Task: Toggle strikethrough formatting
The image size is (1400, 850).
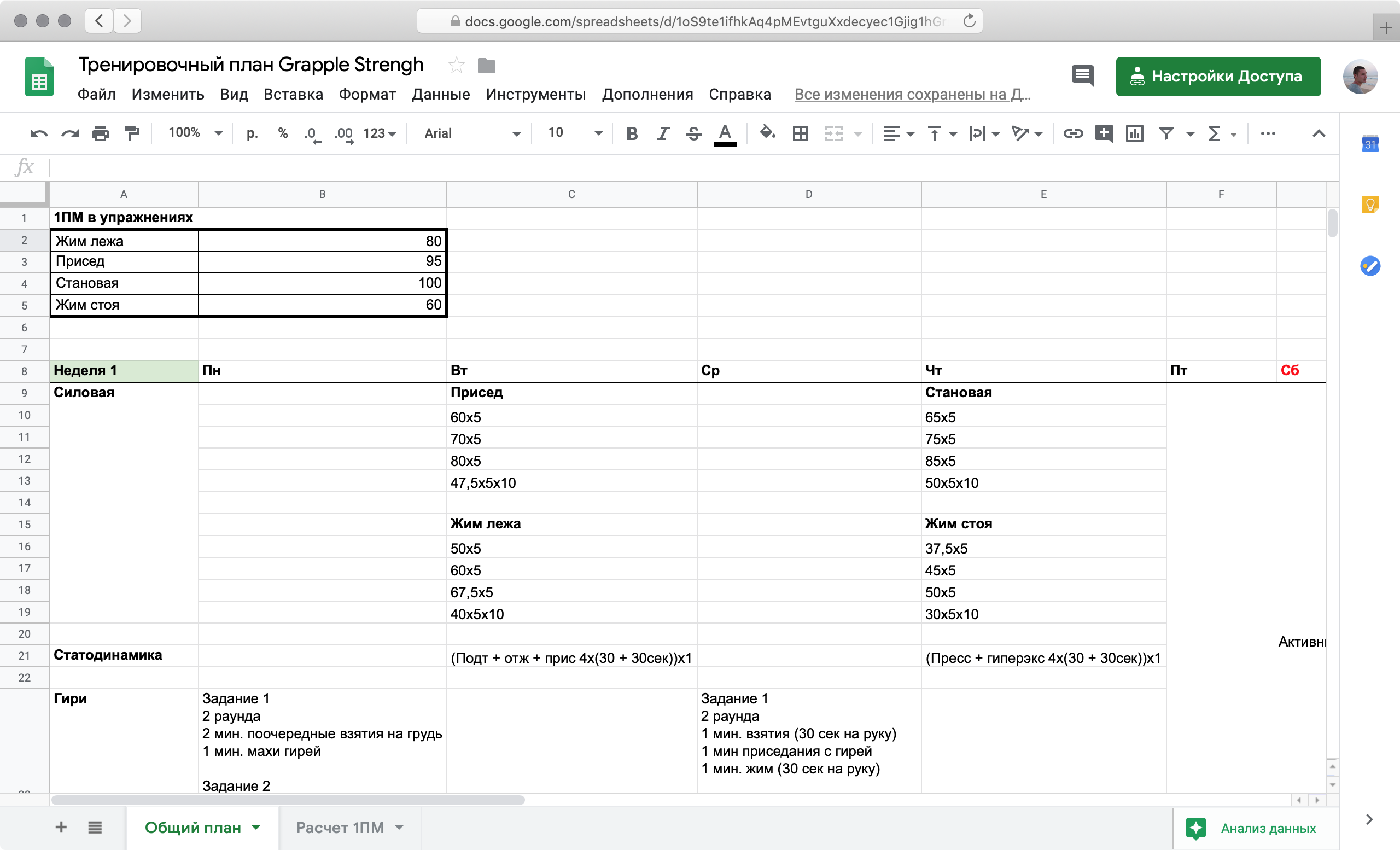Action: pyautogui.click(x=693, y=133)
